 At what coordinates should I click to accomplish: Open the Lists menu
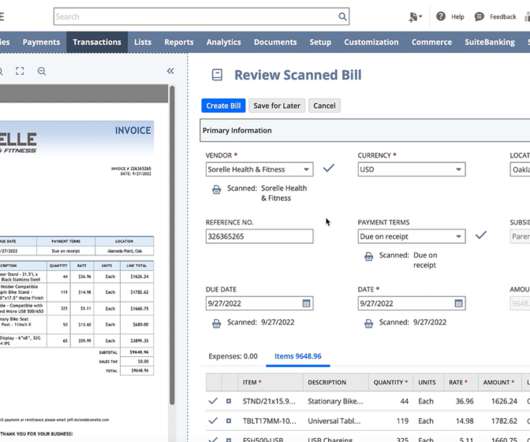[x=142, y=42]
